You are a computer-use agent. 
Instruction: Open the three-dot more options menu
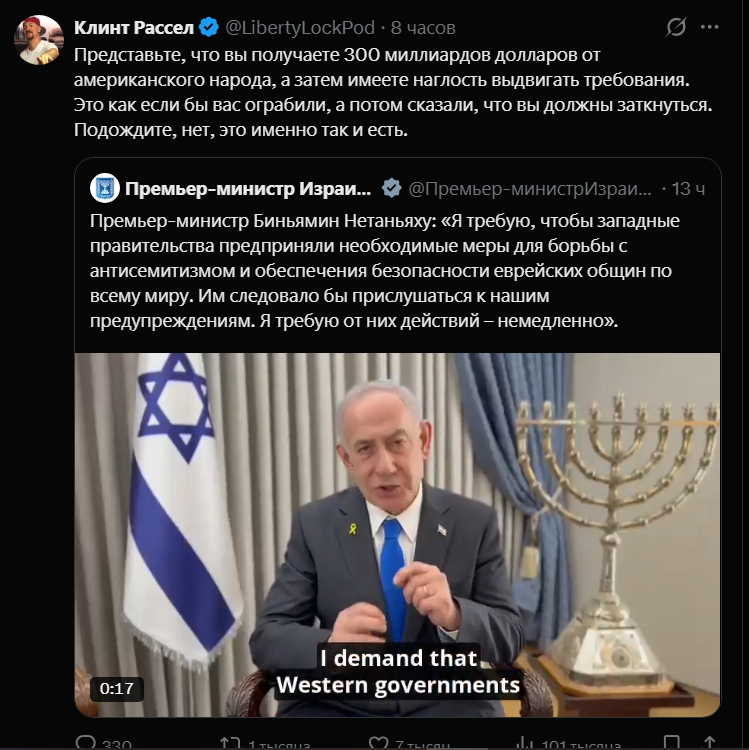point(709,27)
